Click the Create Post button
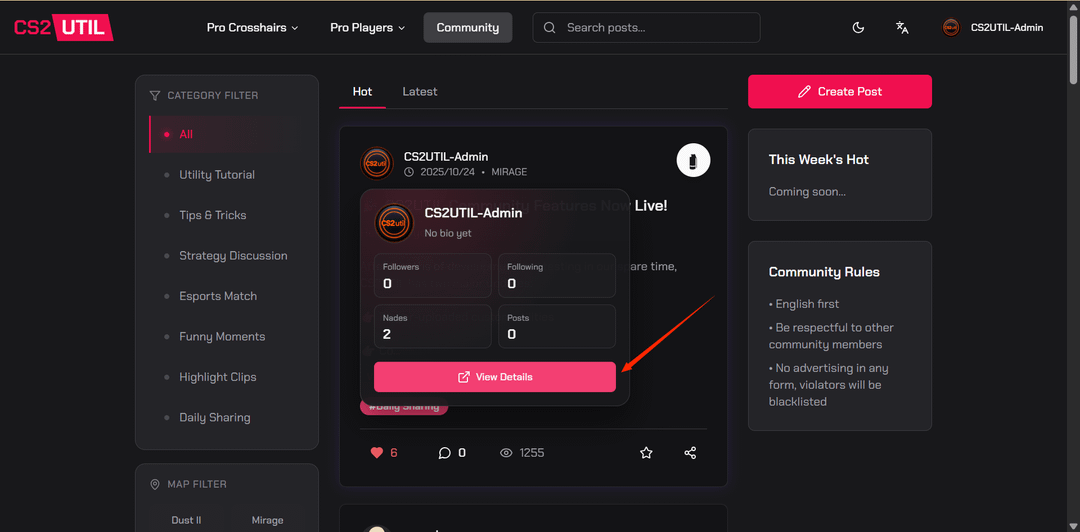Viewport: 1080px width, 532px height. coord(839,92)
